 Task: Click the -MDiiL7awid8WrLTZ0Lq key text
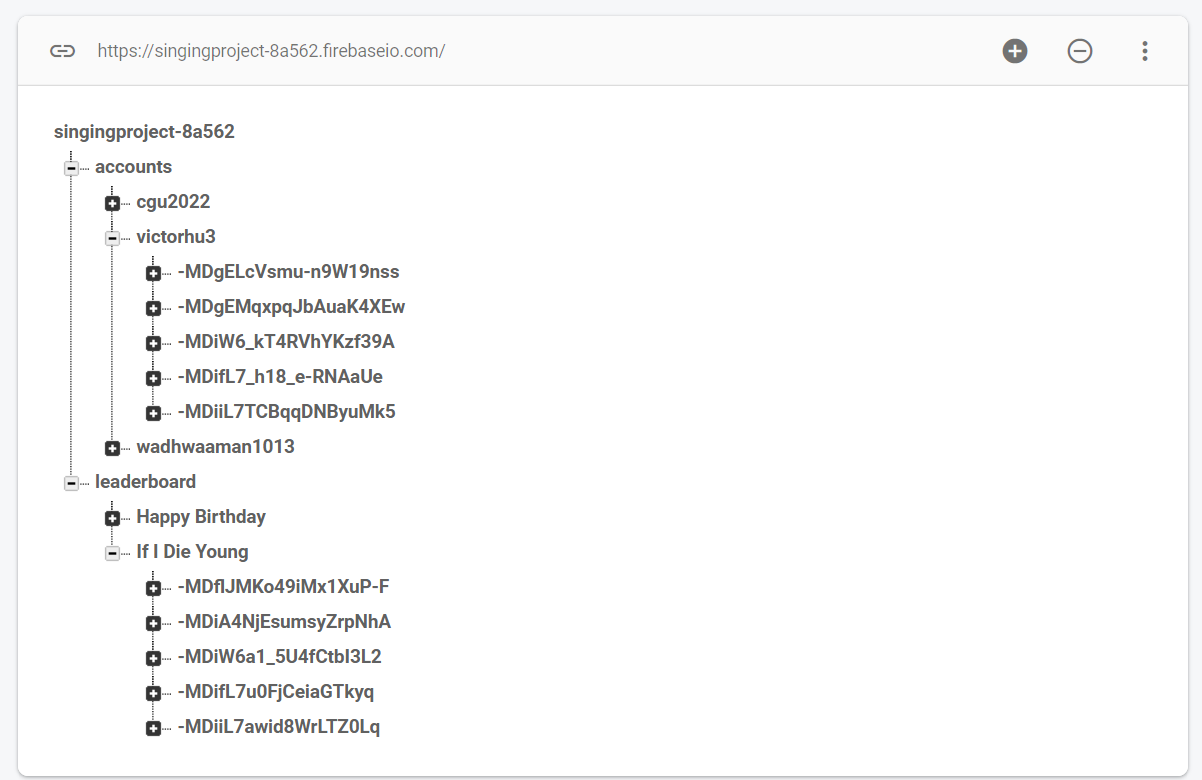pyautogui.click(x=279, y=727)
